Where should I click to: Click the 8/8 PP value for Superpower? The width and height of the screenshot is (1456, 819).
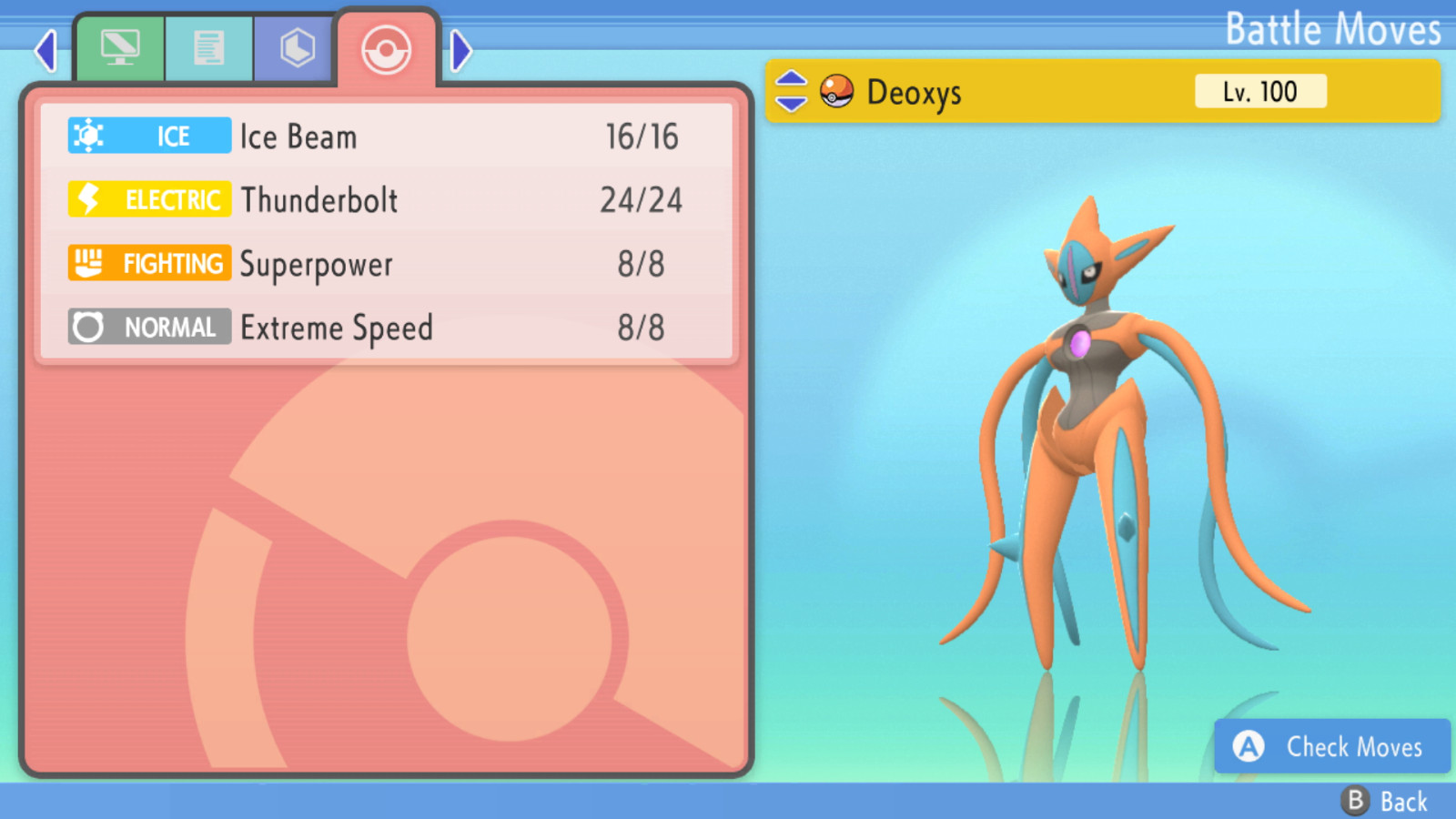(642, 264)
